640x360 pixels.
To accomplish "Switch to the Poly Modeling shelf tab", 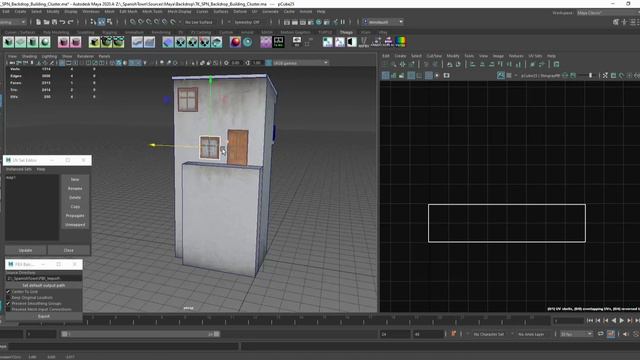I will click(56, 32).
